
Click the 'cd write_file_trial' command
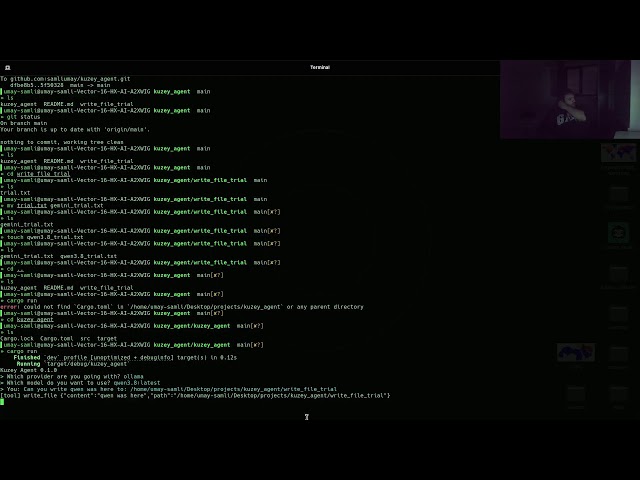[36, 174]
